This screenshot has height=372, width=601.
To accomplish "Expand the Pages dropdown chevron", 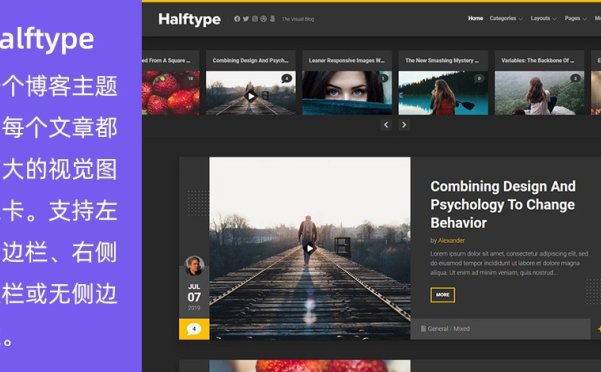I will coord(584,19).
